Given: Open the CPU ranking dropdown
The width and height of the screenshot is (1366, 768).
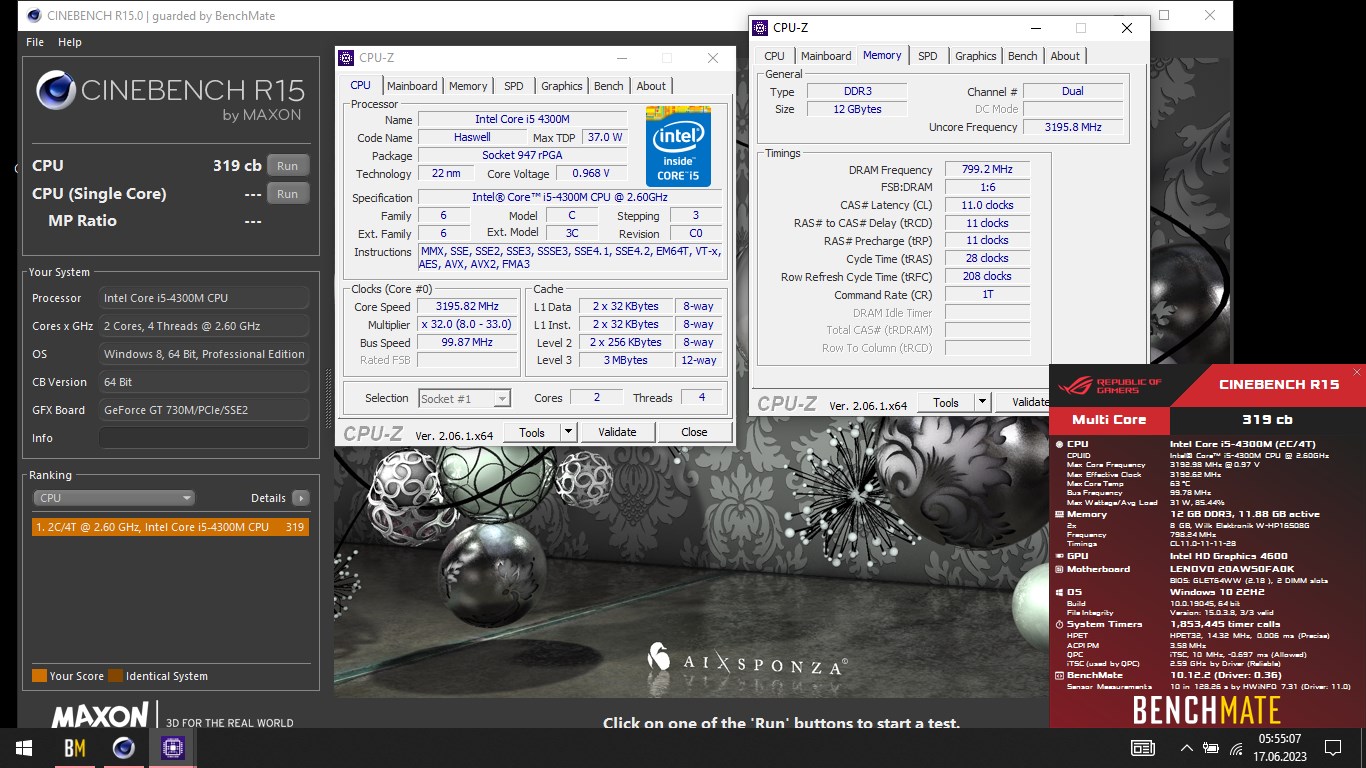Looking at the screenshot, I should pyautogui.click(x=114, y=498).
